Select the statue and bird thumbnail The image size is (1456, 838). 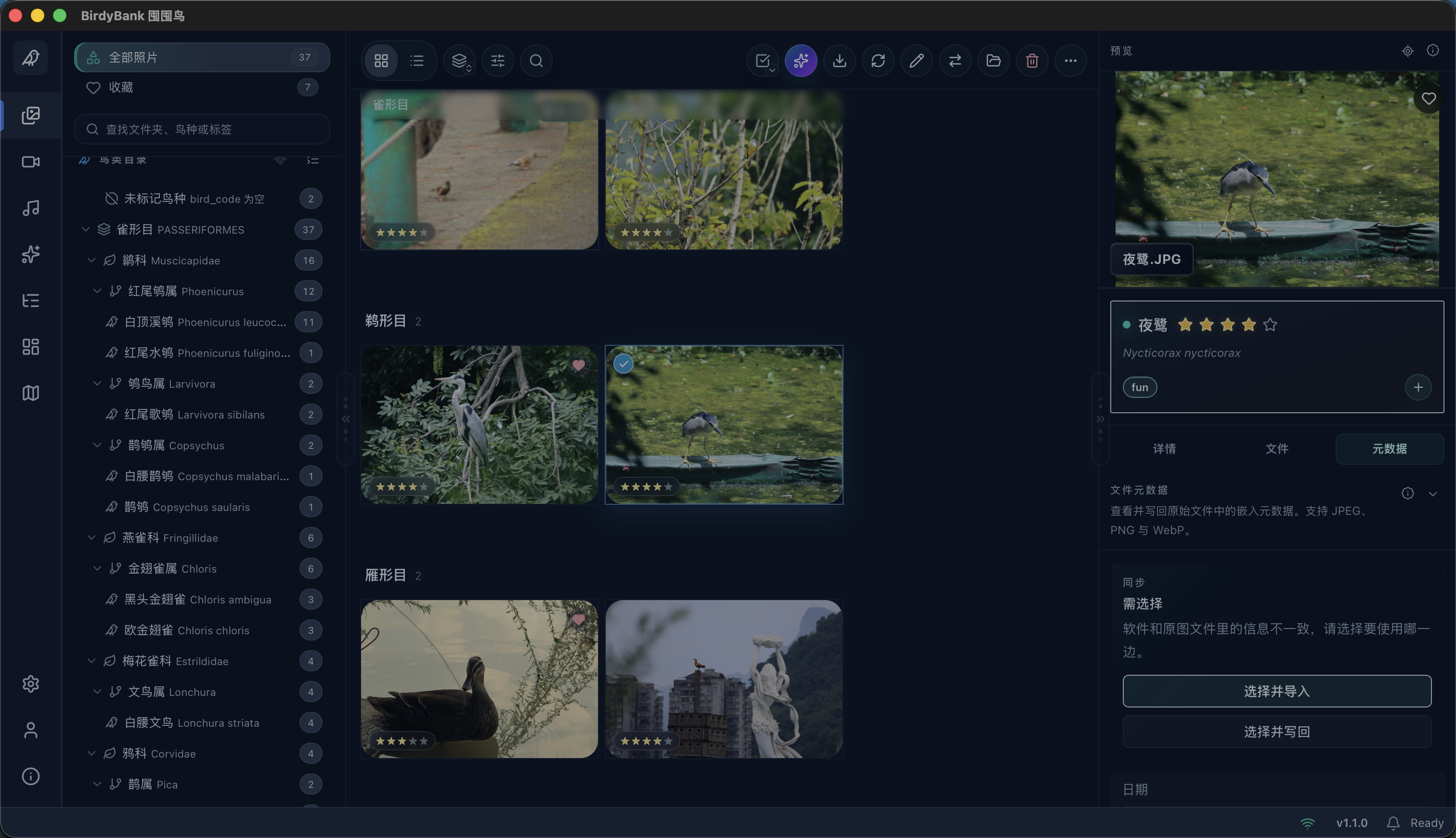(x=724, y=679)
